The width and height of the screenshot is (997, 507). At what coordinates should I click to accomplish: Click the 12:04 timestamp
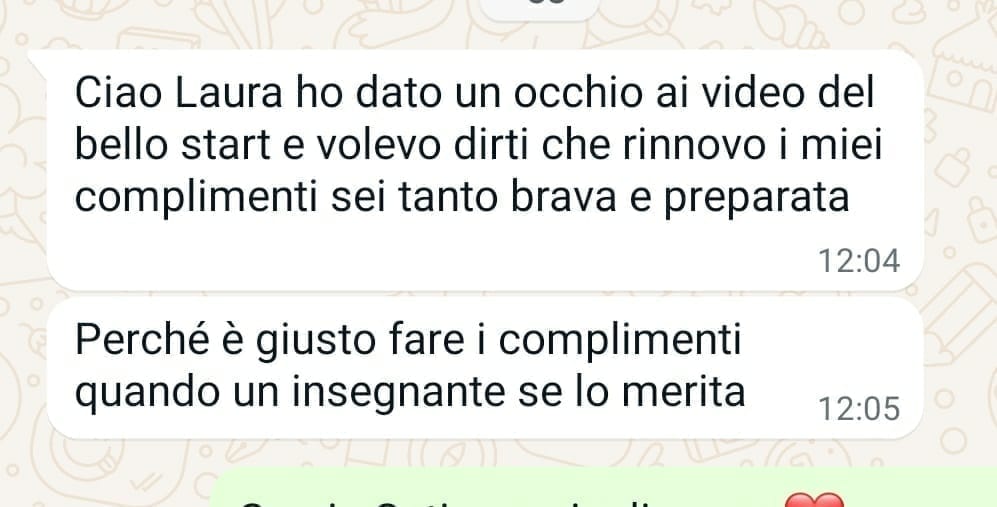pos(858,261)
